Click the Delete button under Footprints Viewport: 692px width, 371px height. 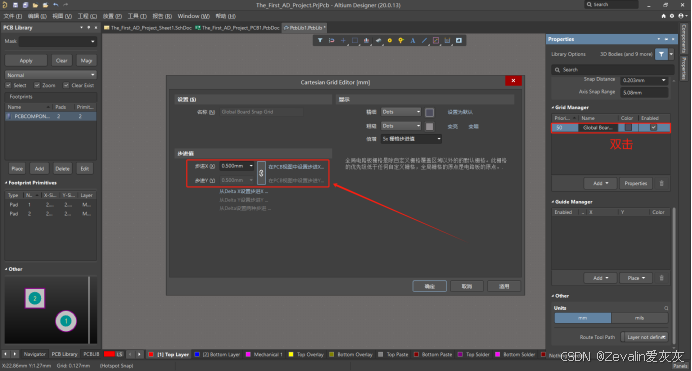point(62,169)
